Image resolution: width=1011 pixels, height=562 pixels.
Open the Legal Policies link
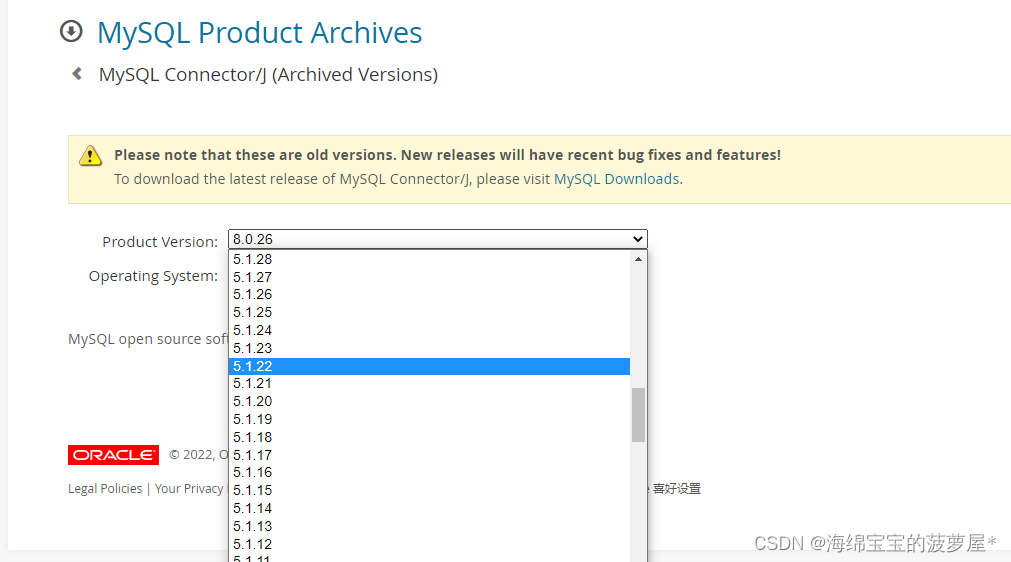click(105, 489)
